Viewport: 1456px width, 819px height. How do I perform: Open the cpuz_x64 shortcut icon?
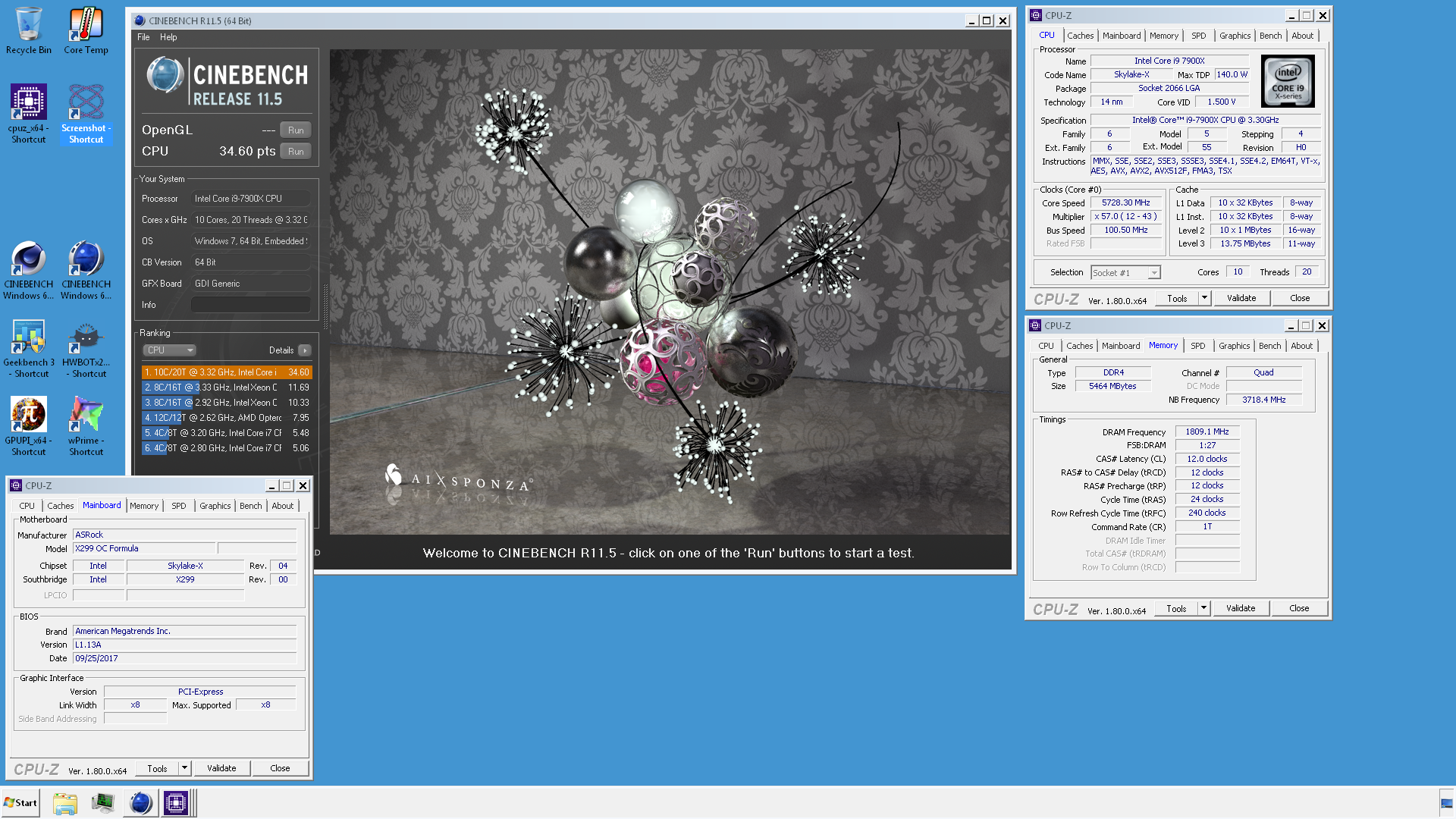click(x=28, y=114)
